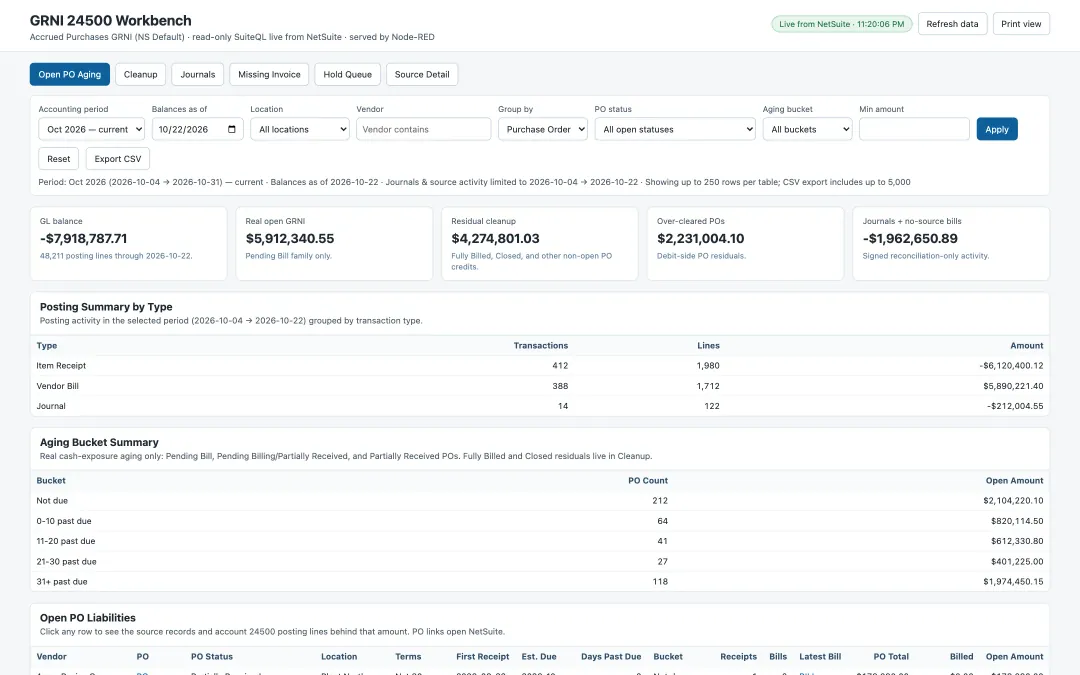Click the Terms column header
1080x675 pixels.
click(x=408, y=656)
